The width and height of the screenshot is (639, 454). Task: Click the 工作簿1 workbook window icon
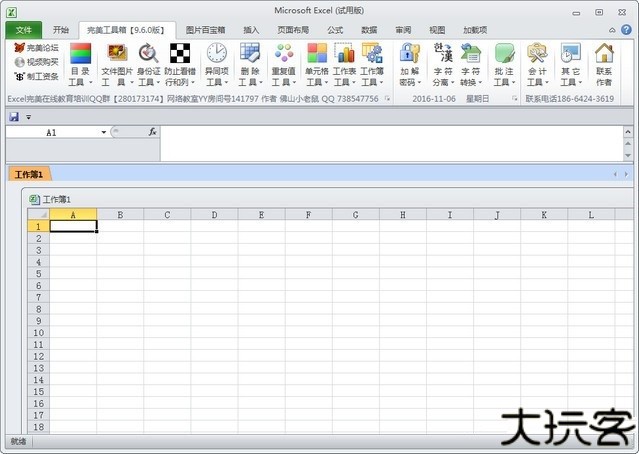point(34,199)
